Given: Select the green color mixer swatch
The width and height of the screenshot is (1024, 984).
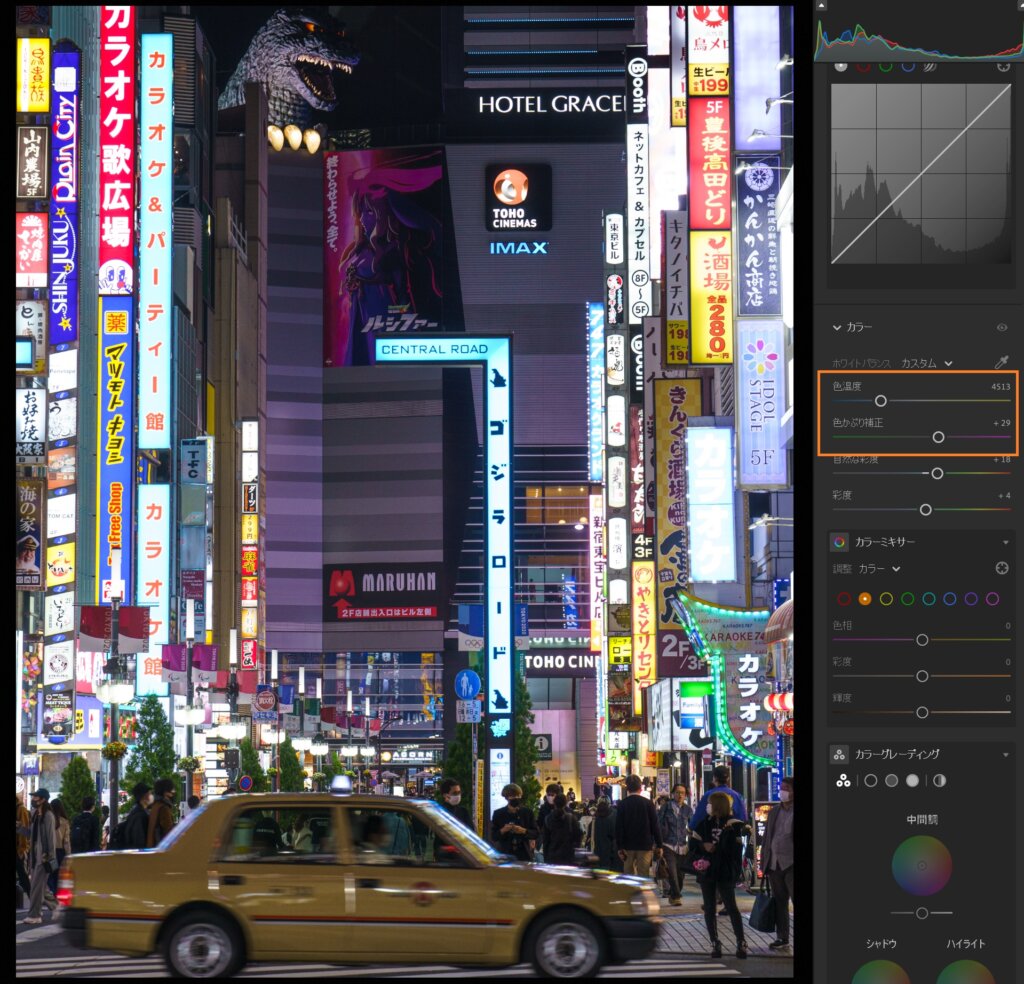Looking at the screenshot, I should tap(907, 599).
